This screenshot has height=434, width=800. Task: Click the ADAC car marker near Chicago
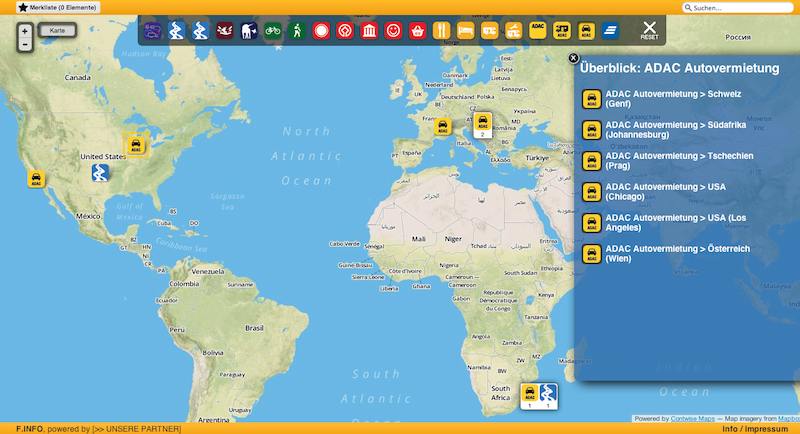click(x=136, y=145)
